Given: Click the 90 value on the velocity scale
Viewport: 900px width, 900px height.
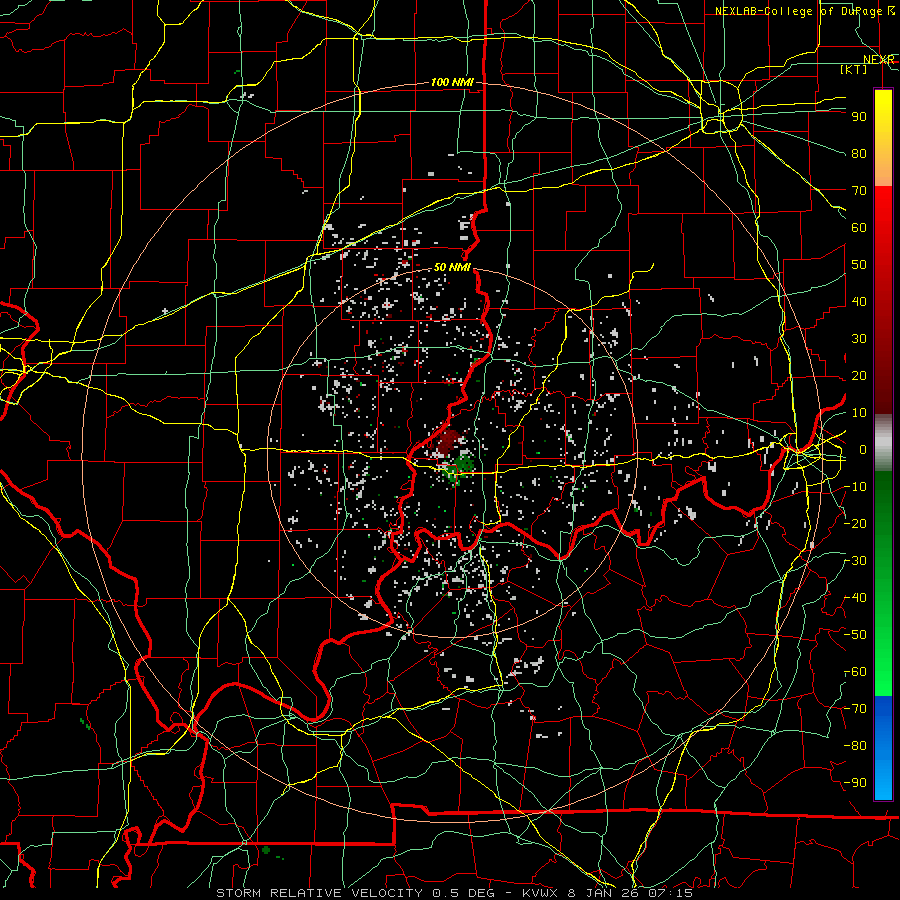Looking at the screenshot, I should click(859, 117).
